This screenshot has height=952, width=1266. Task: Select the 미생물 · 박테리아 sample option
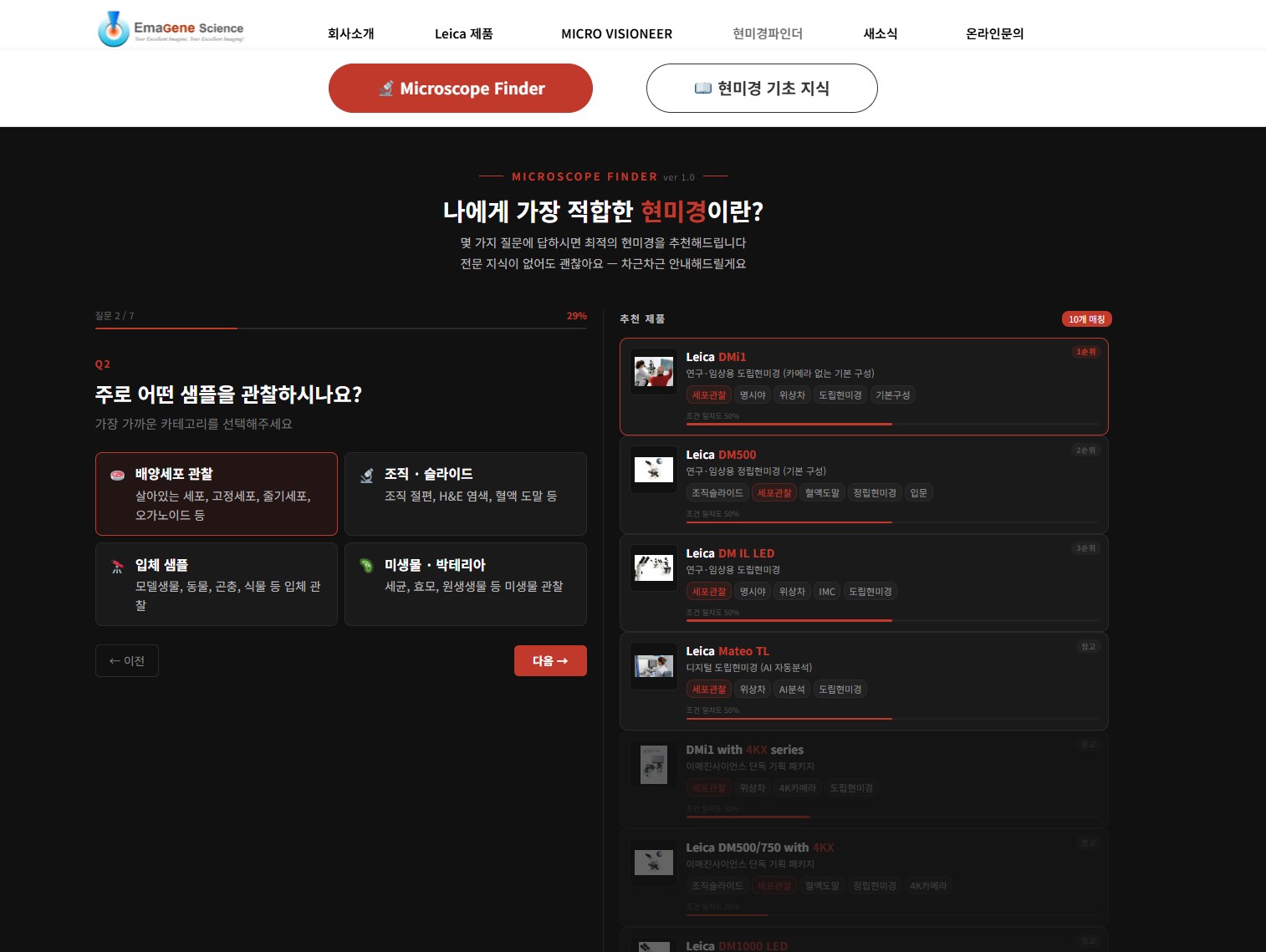click(x=466, y=584)
